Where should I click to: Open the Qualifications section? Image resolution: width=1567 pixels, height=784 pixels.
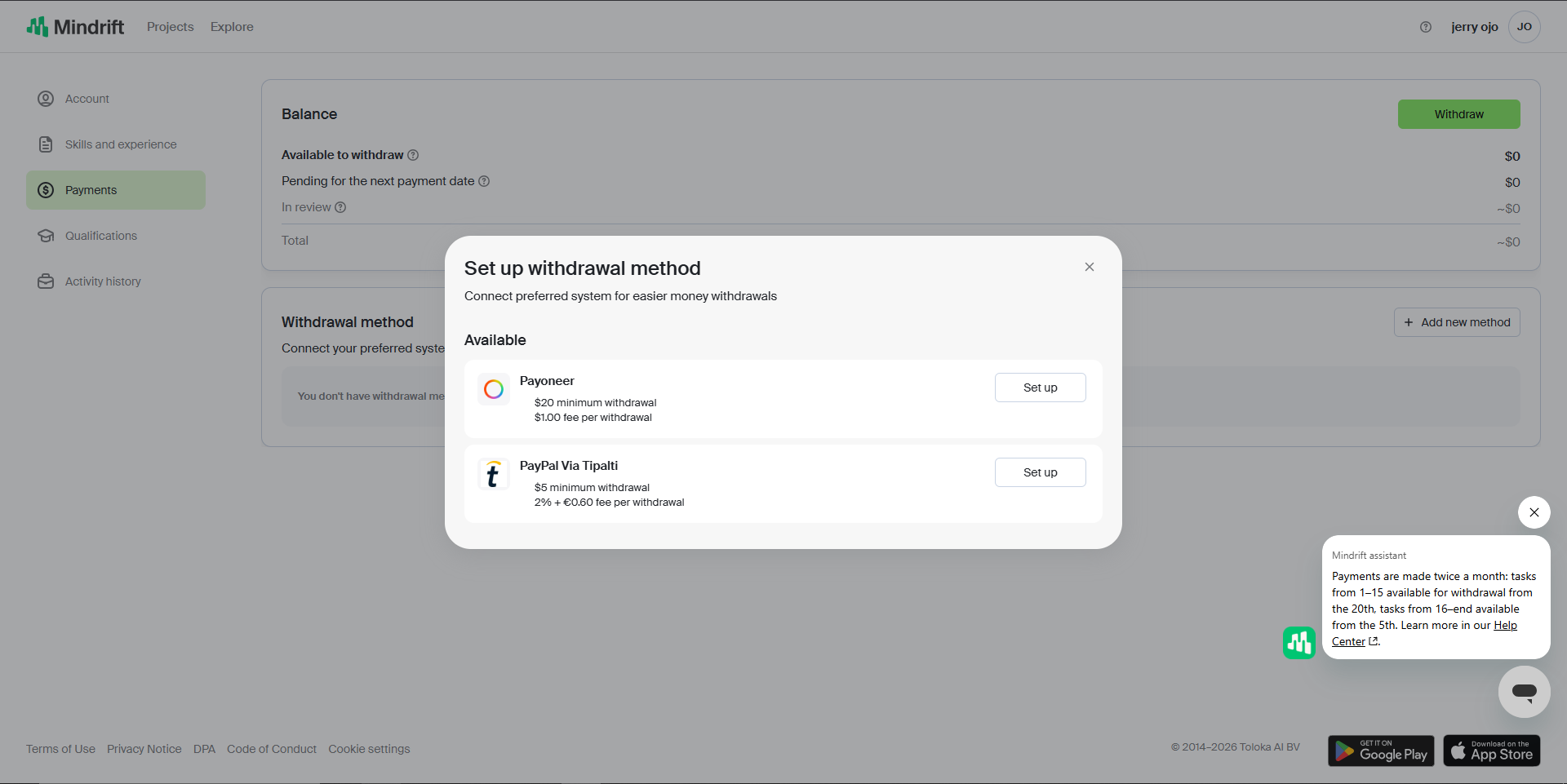[x=116, y=236]
